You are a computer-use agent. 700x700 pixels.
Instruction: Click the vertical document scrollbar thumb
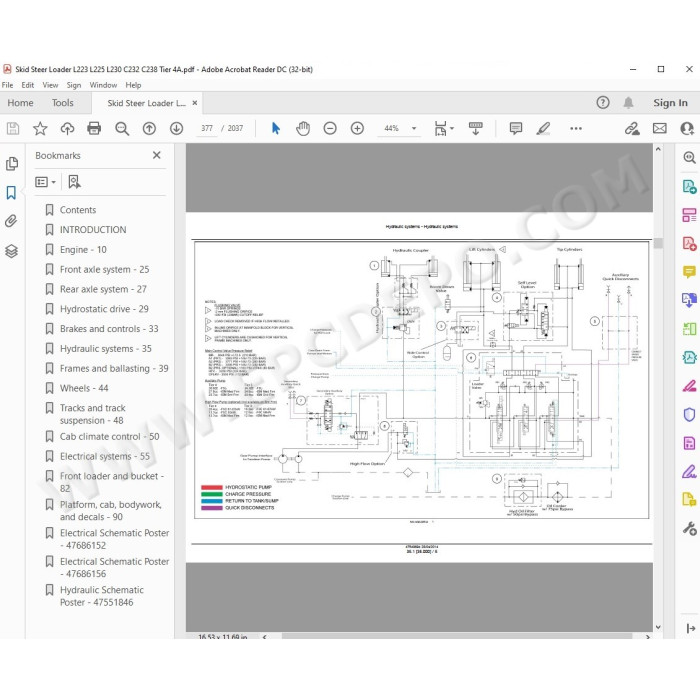(658, 243)
